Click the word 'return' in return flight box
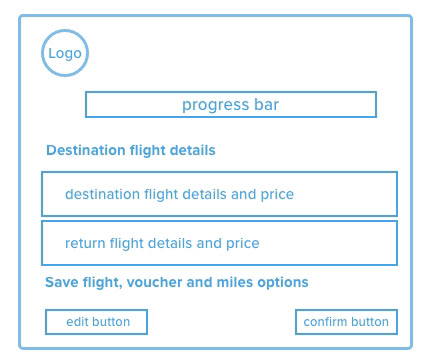The width and height of the screenshot is (430, 360). coord(85,243)
